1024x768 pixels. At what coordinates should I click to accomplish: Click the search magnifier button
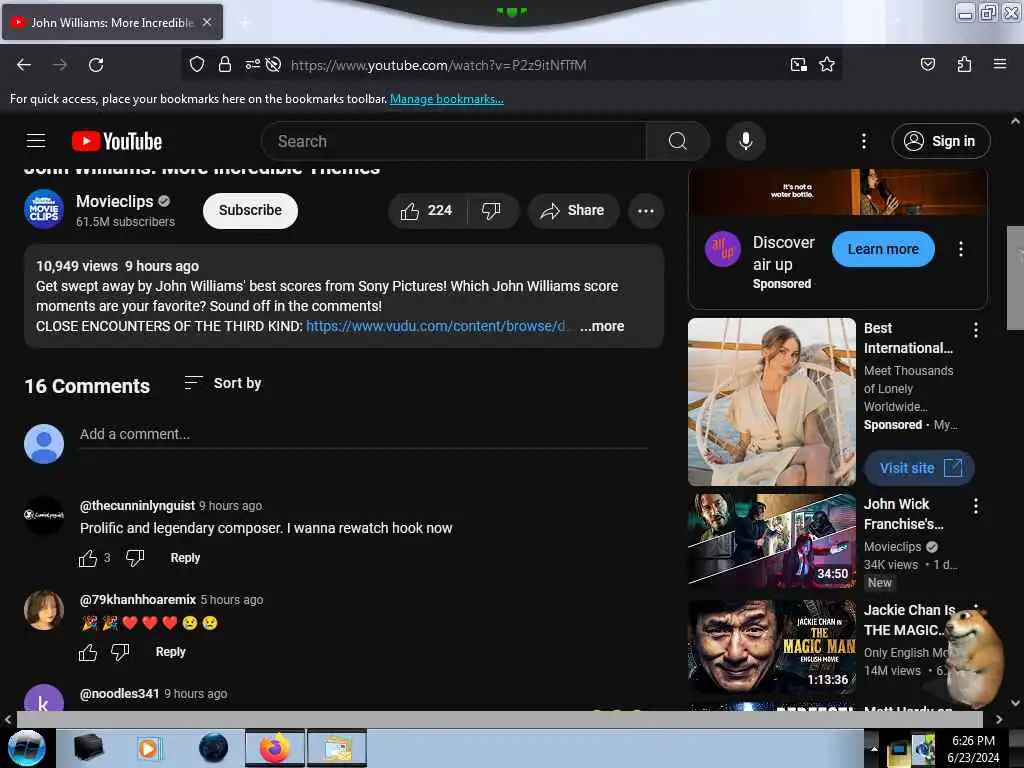tap(677, 141)
